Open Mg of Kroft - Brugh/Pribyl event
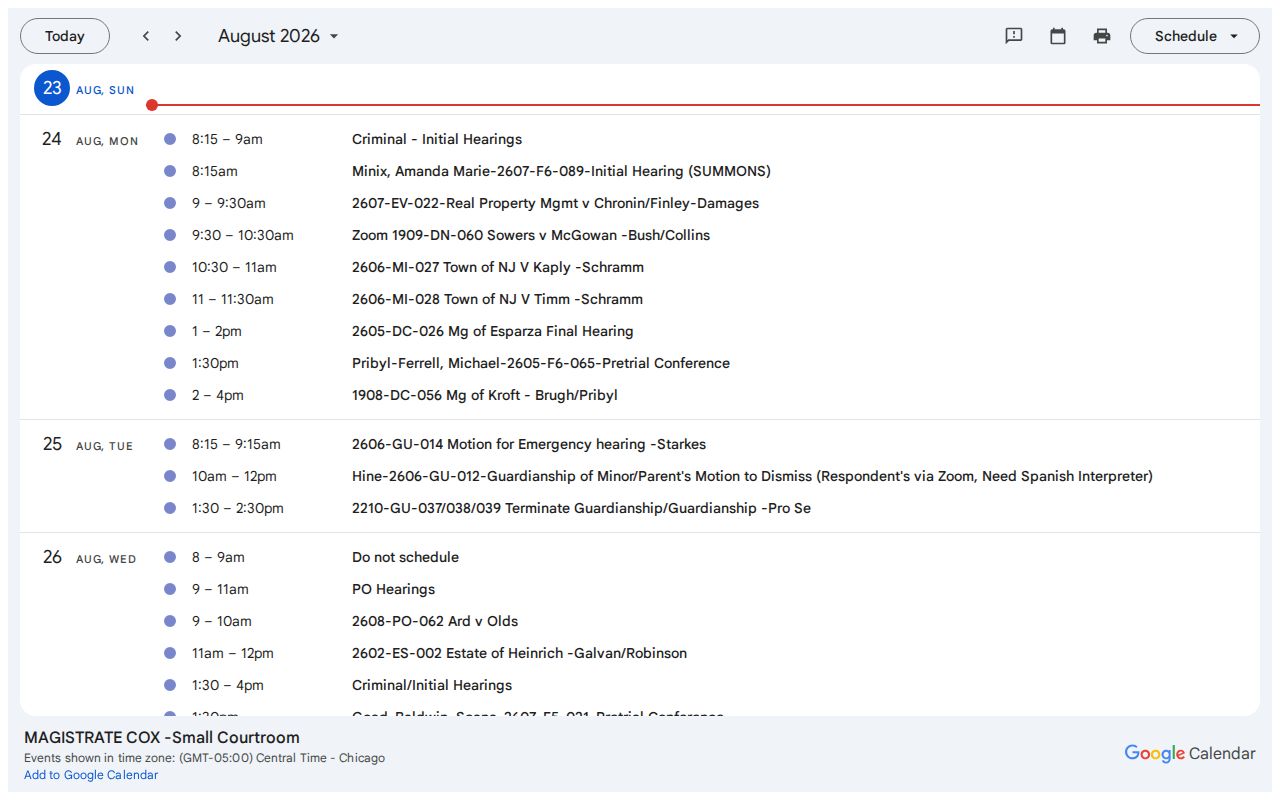 point(485,395)
